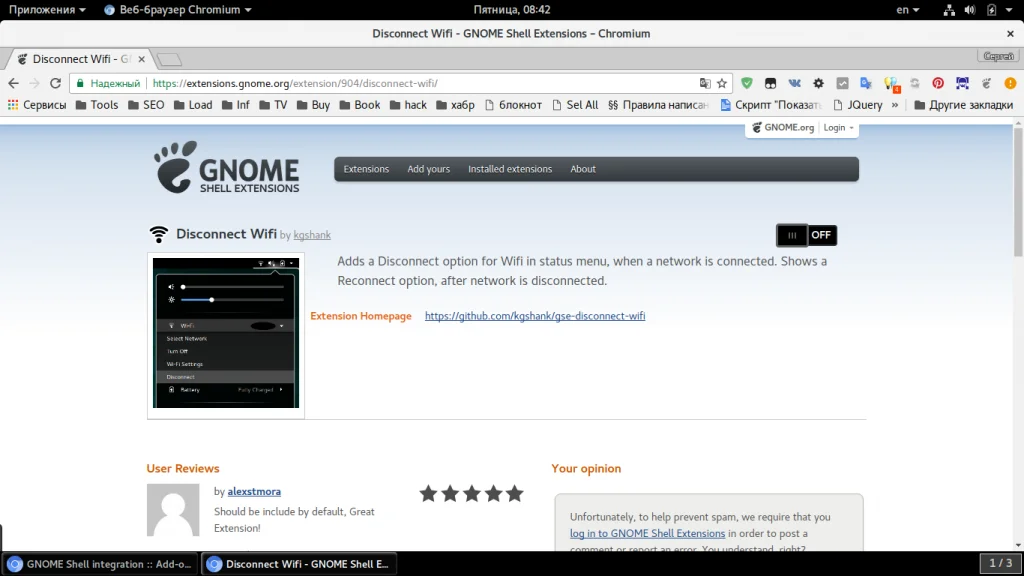This screenshot has width=1024, height=576.
Task: Open the VK extension icon
Action: pos(794,84)
